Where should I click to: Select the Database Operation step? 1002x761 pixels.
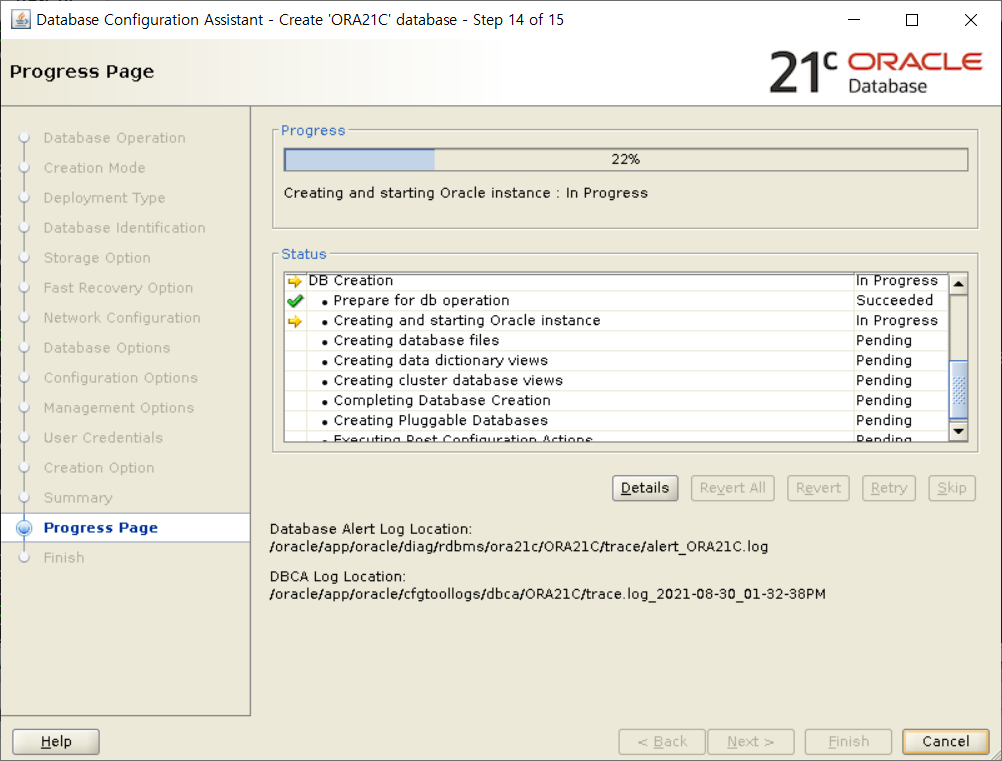(114, 138)
